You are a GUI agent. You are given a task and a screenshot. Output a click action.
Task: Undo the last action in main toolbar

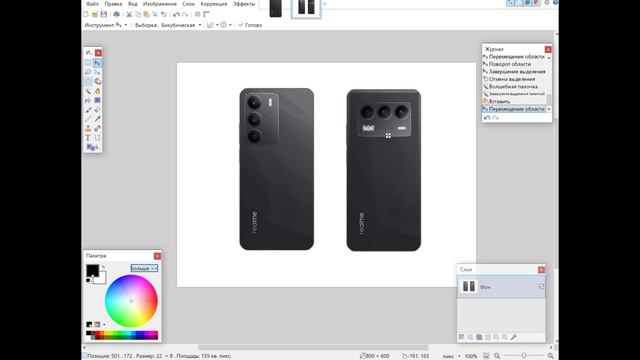pyautogui.click(x=176, y=14)
